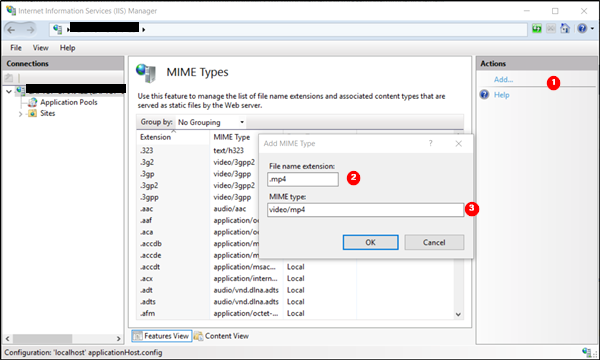Viewport: 600px width, 360px height.
Task: Expand the Sites tree node
Action: 20,114
